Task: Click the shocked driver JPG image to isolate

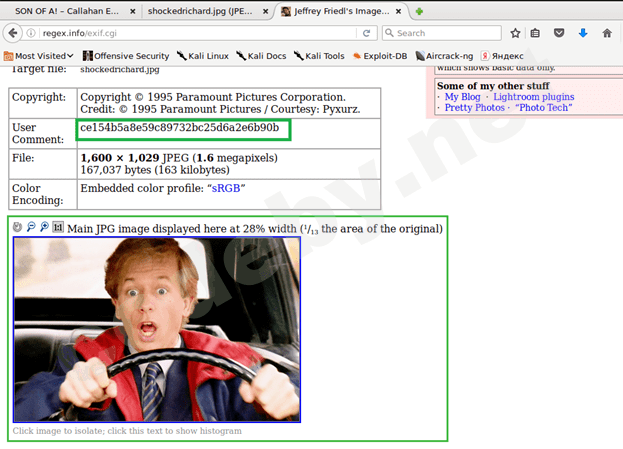Action: click(x=157, y=329)
